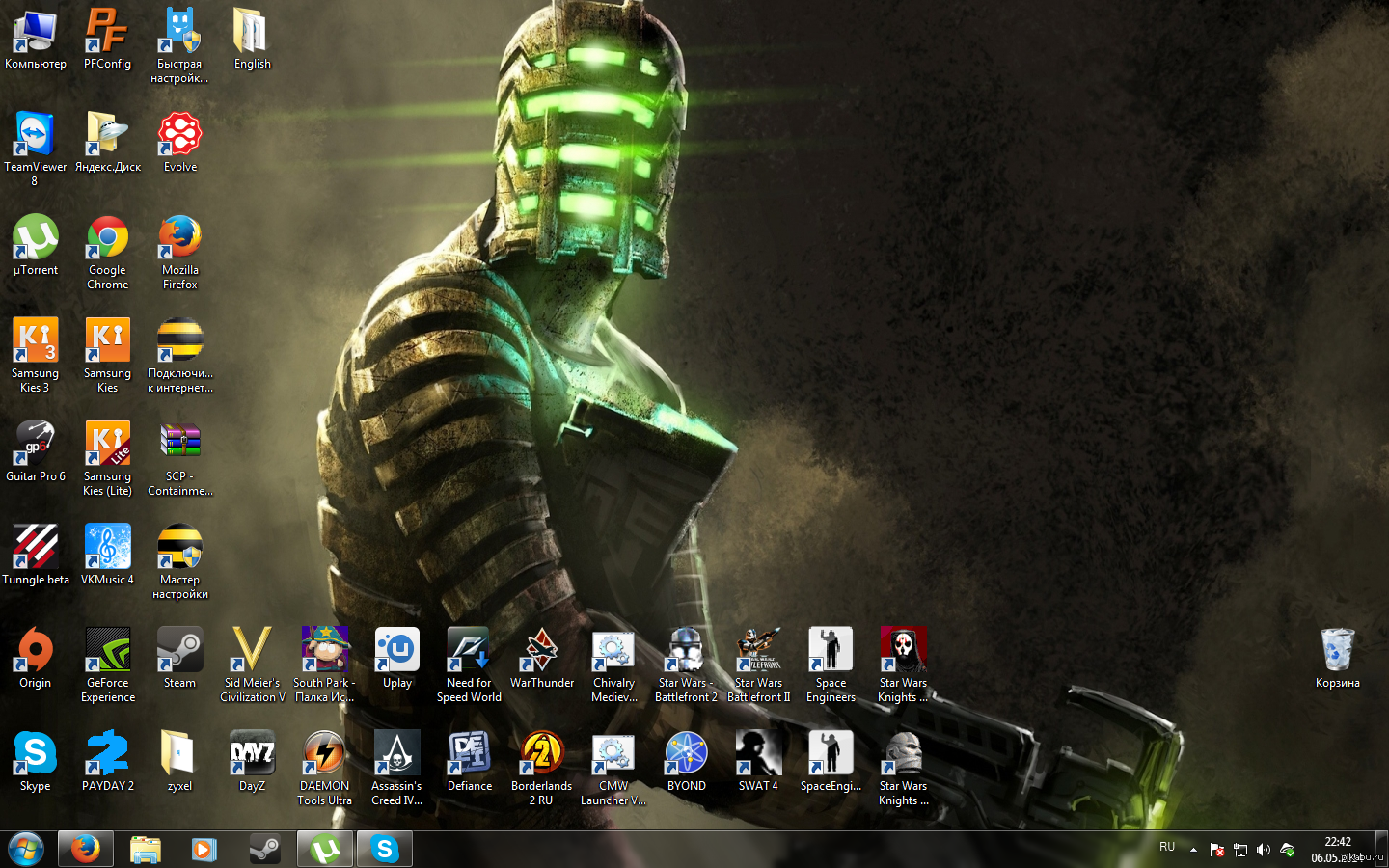Viewport: 1389px width, 868px height.
Task: Change the RU input language indicator
Action: [x=1167, y=847]
